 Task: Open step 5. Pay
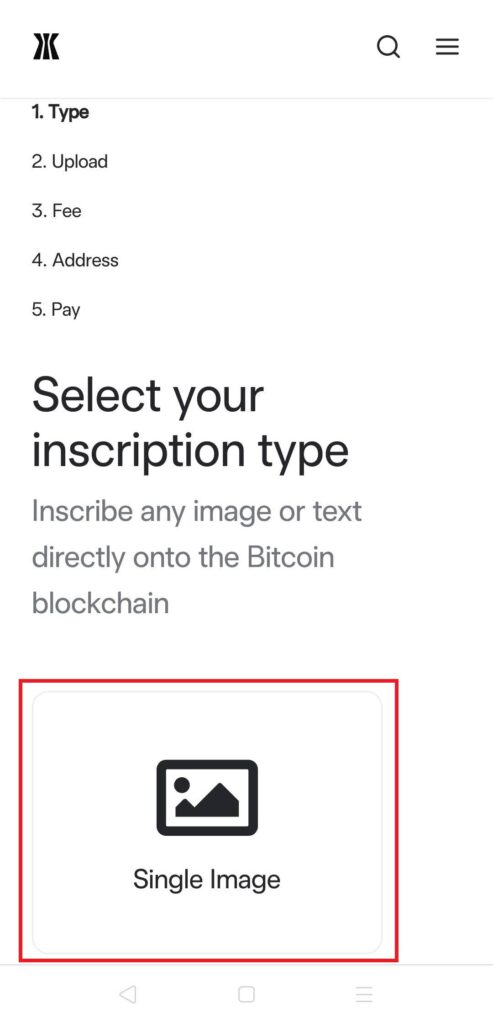(56, 310)
